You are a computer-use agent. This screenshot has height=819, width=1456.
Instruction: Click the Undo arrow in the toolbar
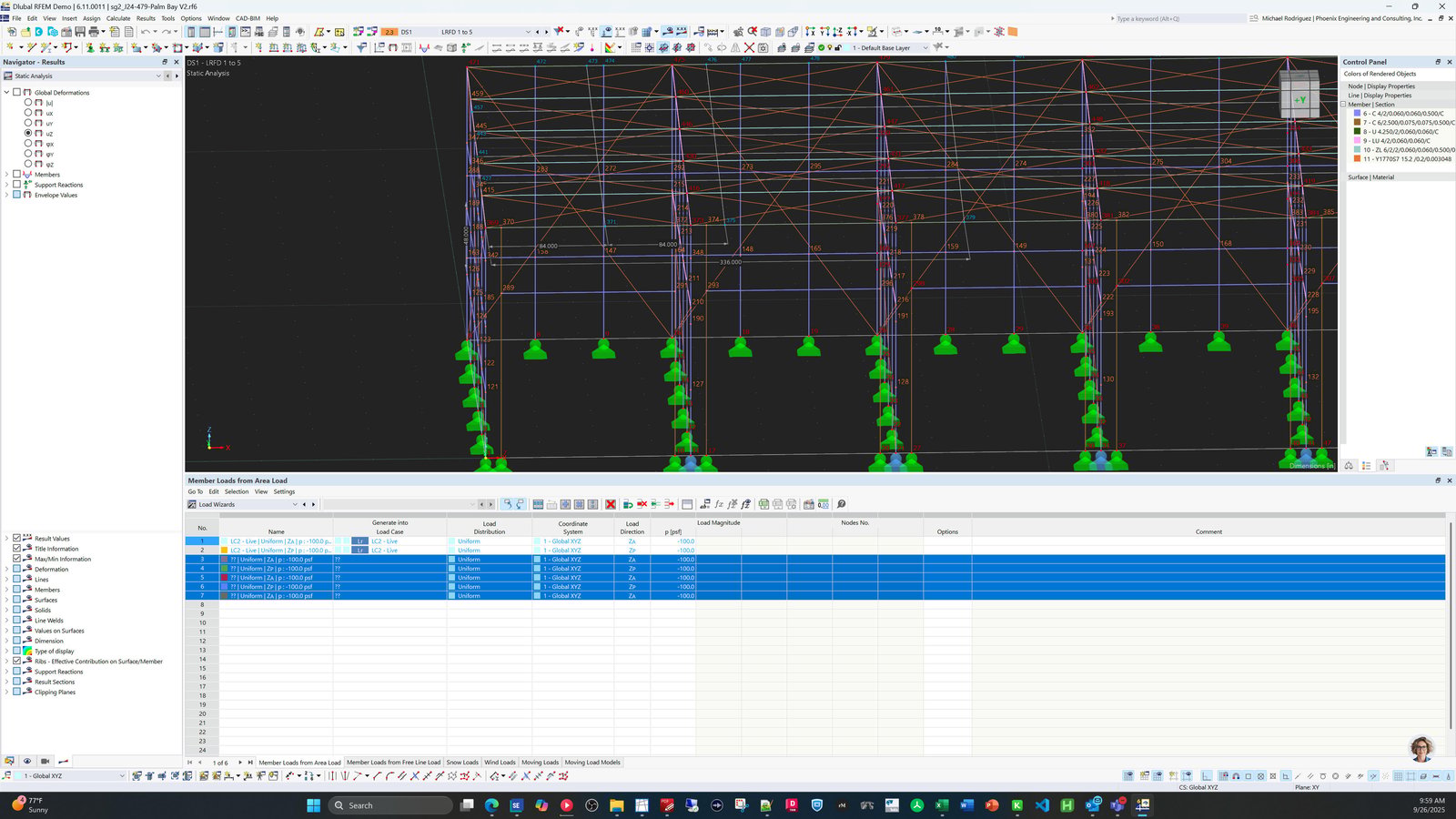pyautogui.click(x=146, y=32)
